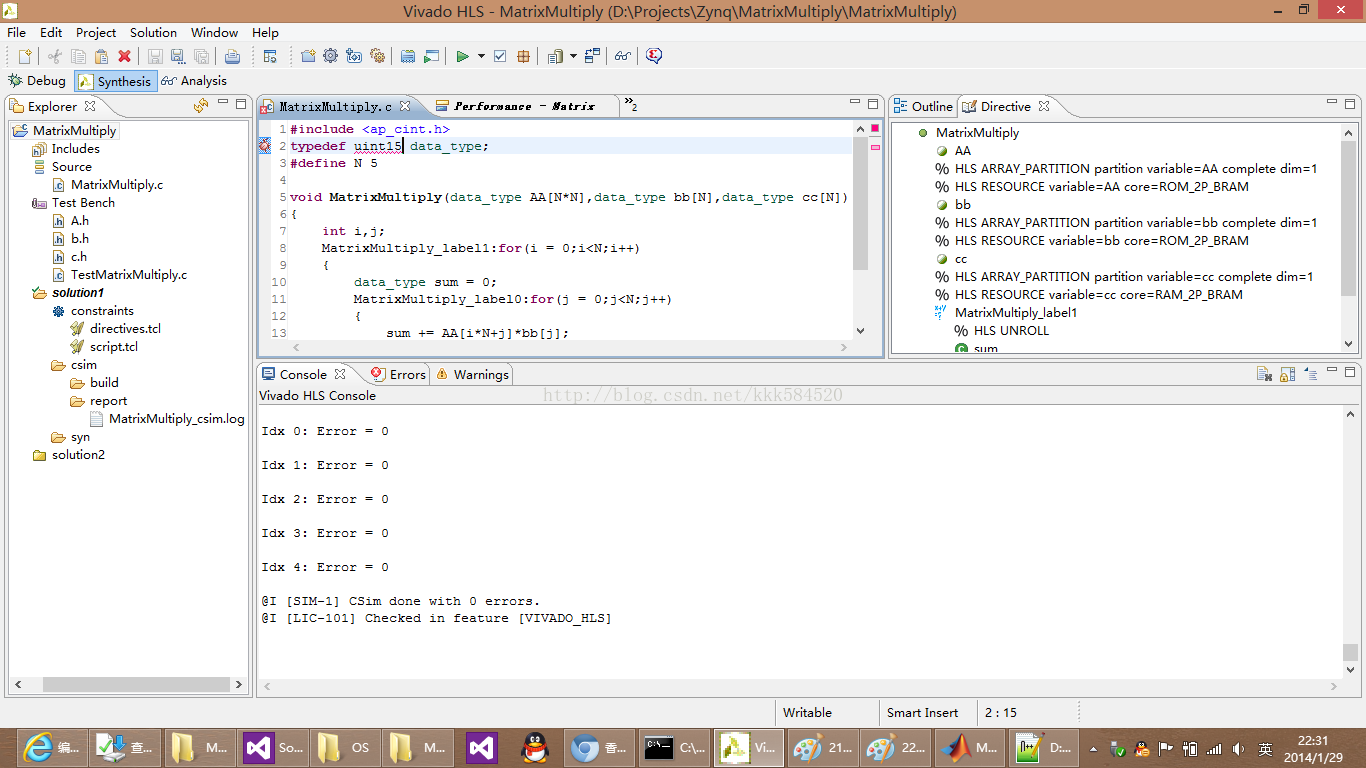Screen dimensions: 1366x768
Task: Click the Print toolbar icon
Action: [x=232, y=56]
